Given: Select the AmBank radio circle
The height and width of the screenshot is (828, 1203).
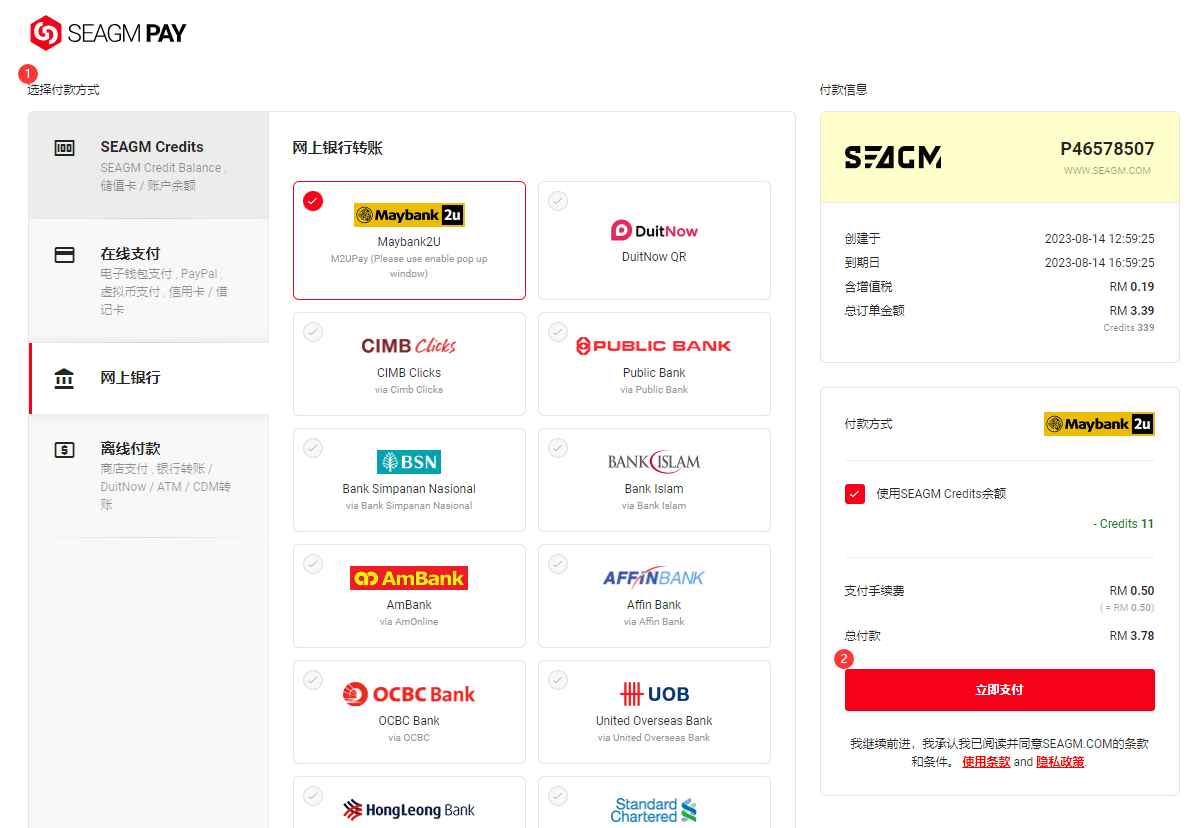Looking at the screenshot, I should [313, 564].
